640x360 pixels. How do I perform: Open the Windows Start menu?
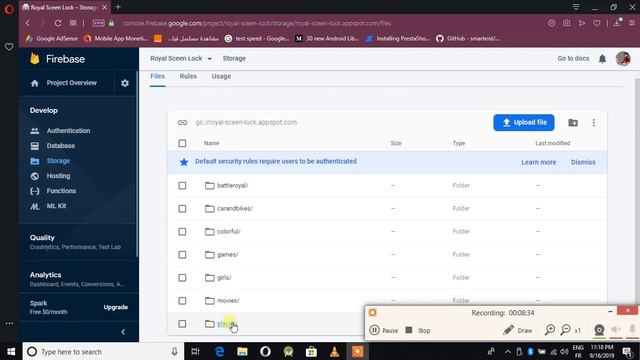coord(11,351)
